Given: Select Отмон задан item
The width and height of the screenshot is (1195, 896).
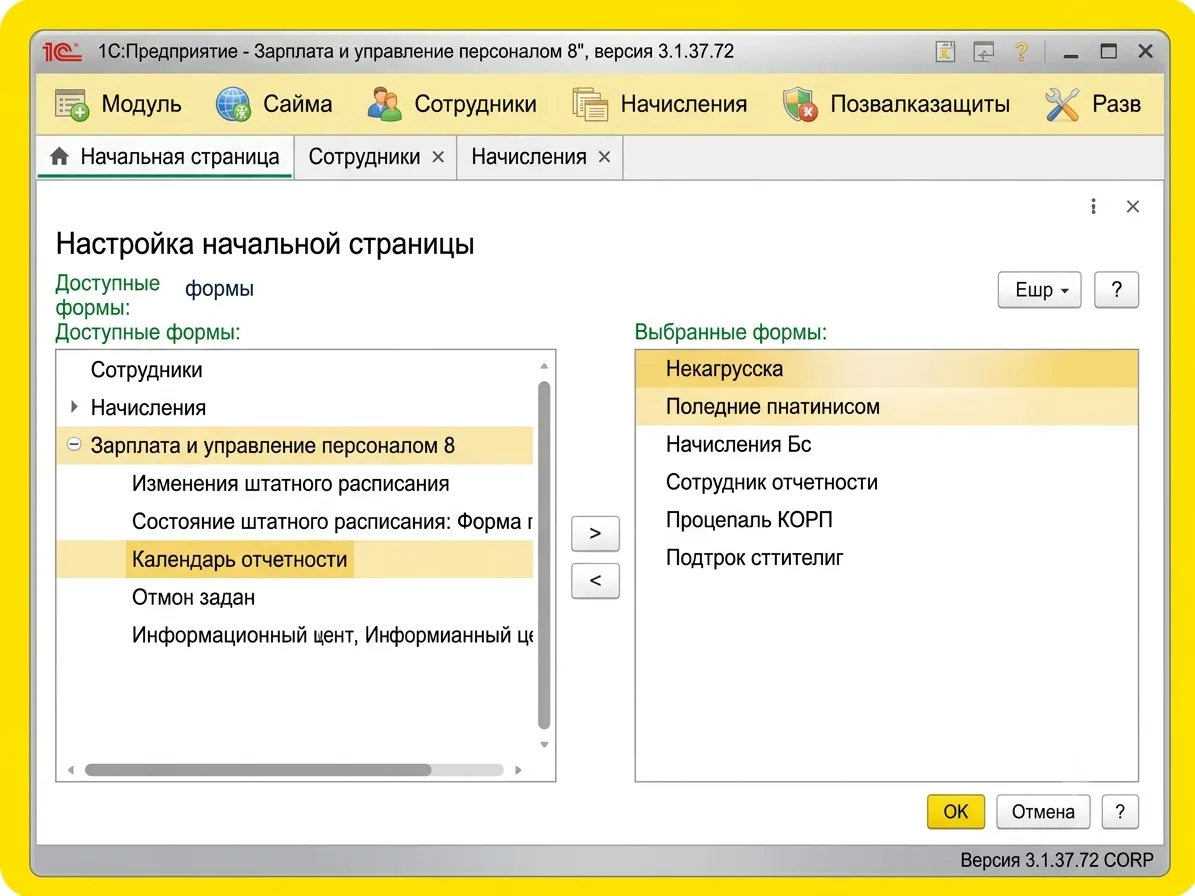Looking at the screenshot, I should (x=295, y=597).
